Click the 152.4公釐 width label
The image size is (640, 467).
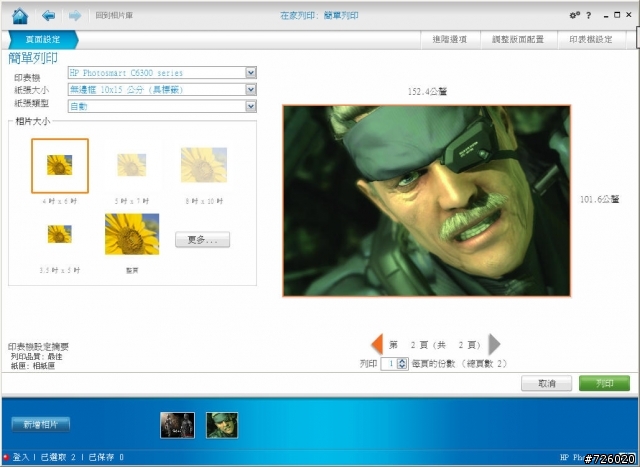(x=427, y=91)
